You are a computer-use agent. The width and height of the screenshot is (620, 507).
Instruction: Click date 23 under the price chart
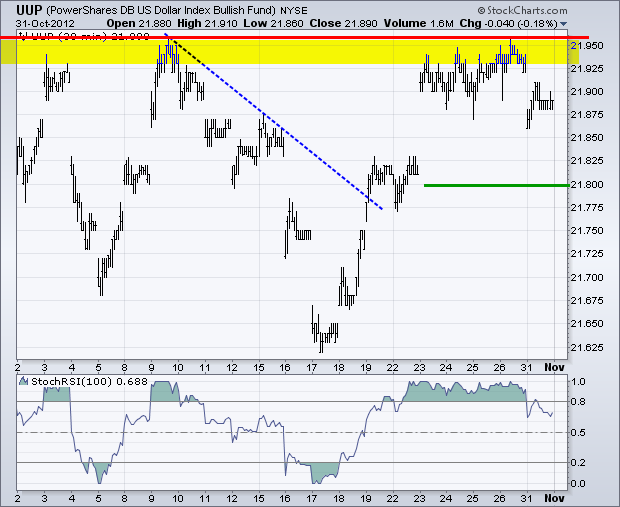[420, 367]
